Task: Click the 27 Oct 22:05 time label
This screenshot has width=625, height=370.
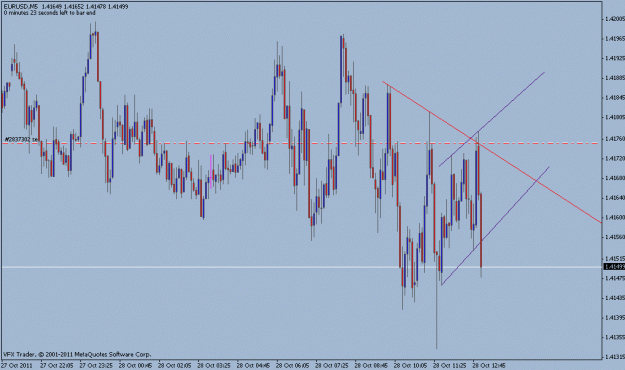Action: coord(57,365)
